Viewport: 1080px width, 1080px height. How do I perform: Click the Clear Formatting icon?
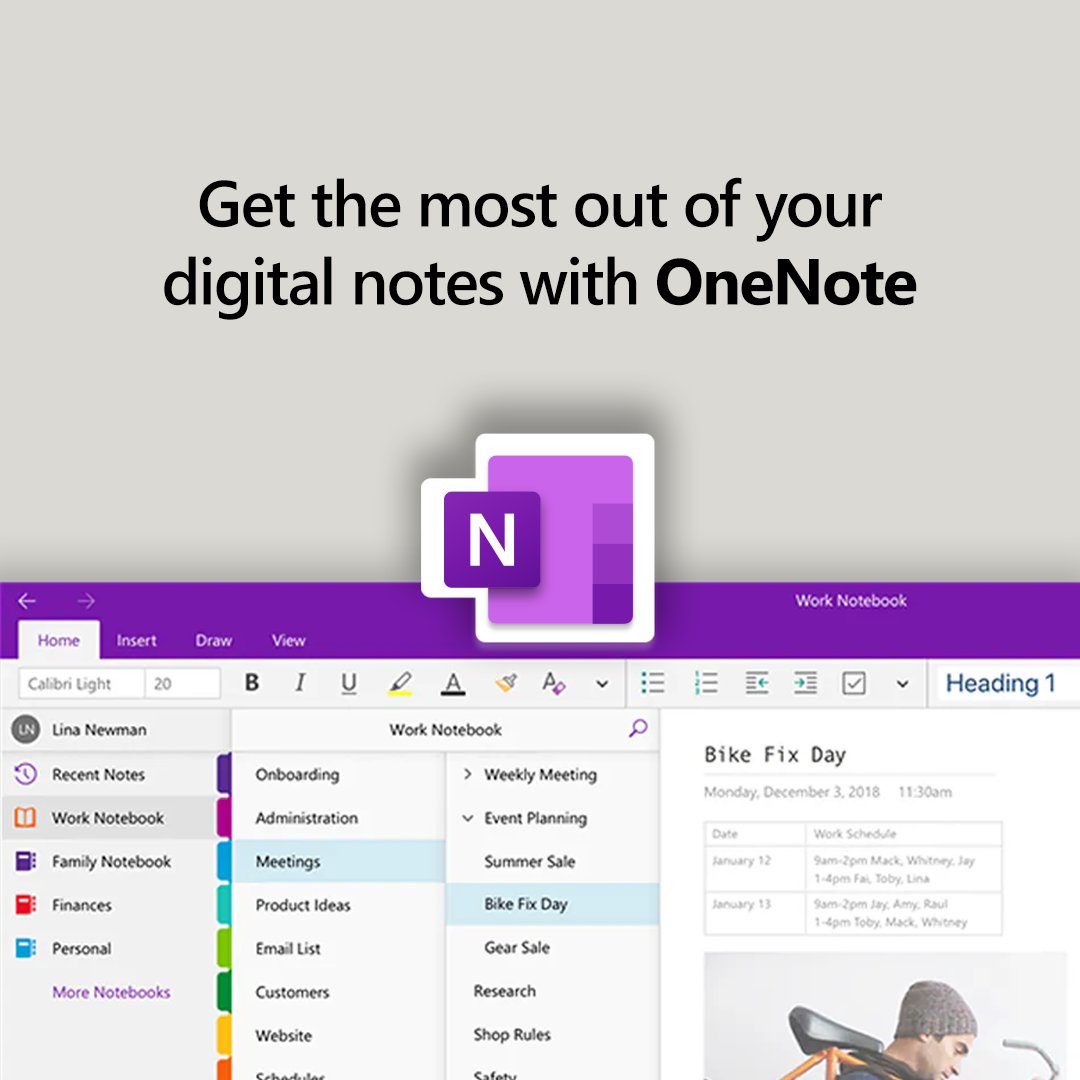tap(554, 683)
